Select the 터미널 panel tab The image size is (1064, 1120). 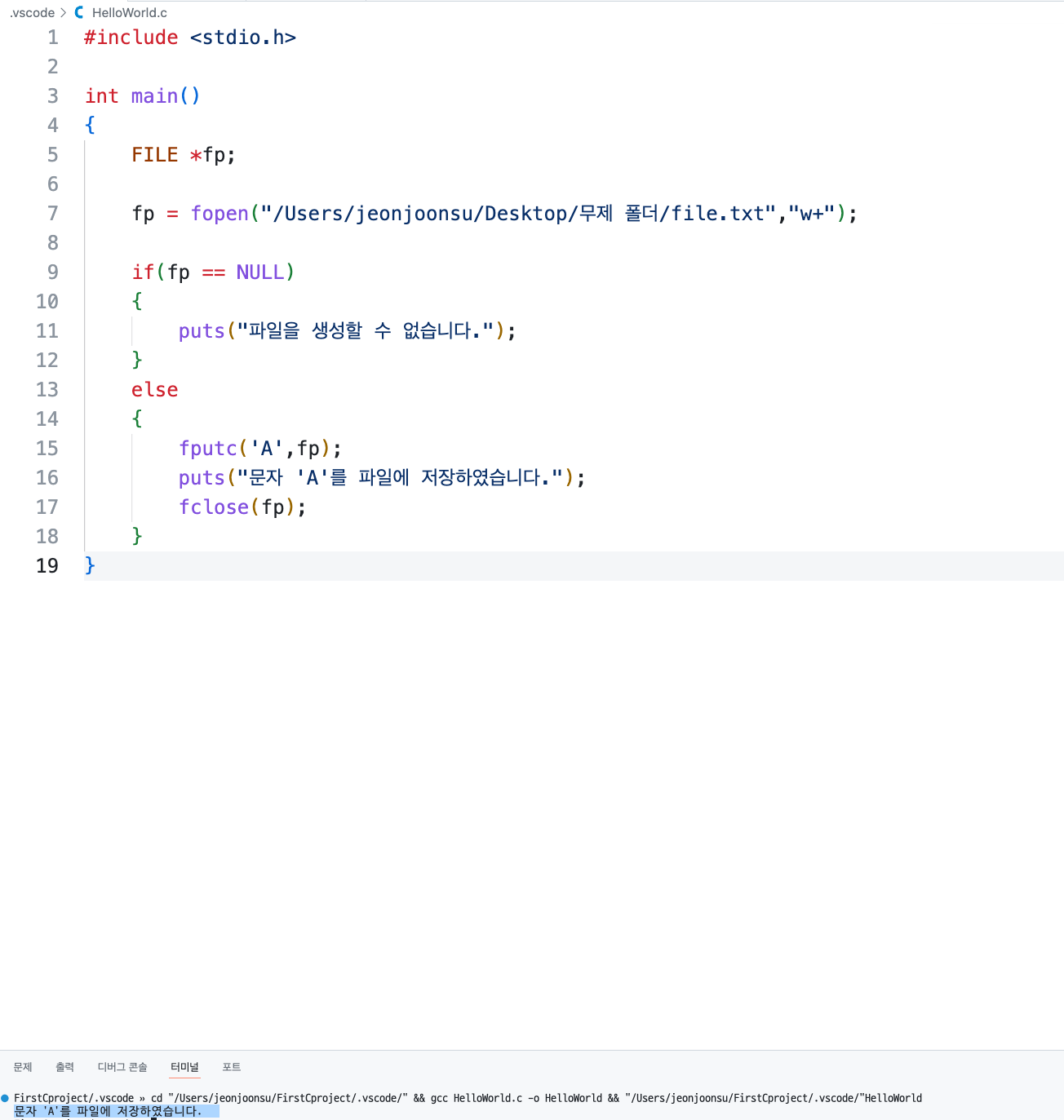[184, 1067]
